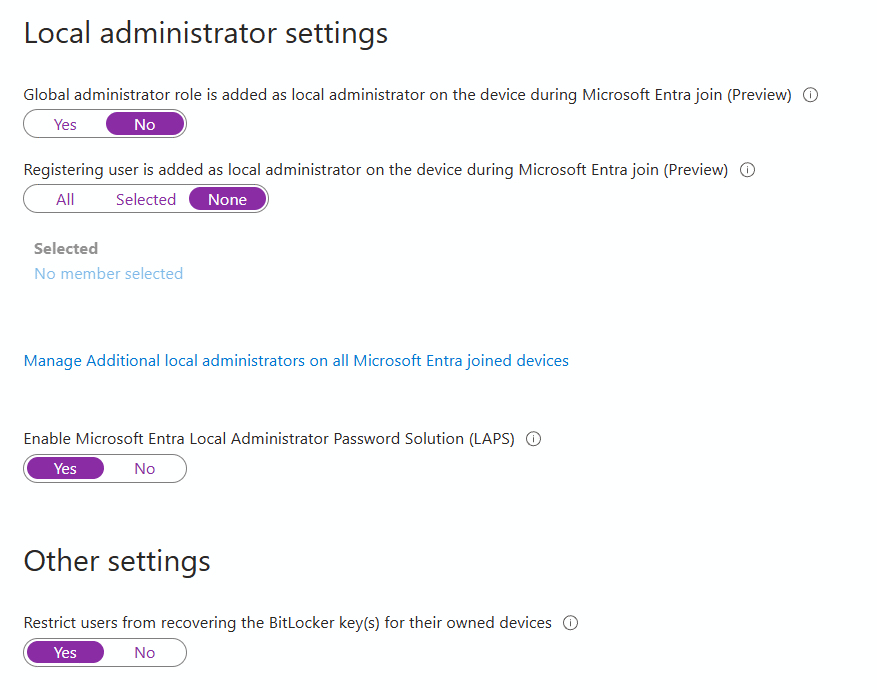Open info tooltip for Global administrator role setting
Viewport: 877px width, 690px height.
[x=810, y=95]
